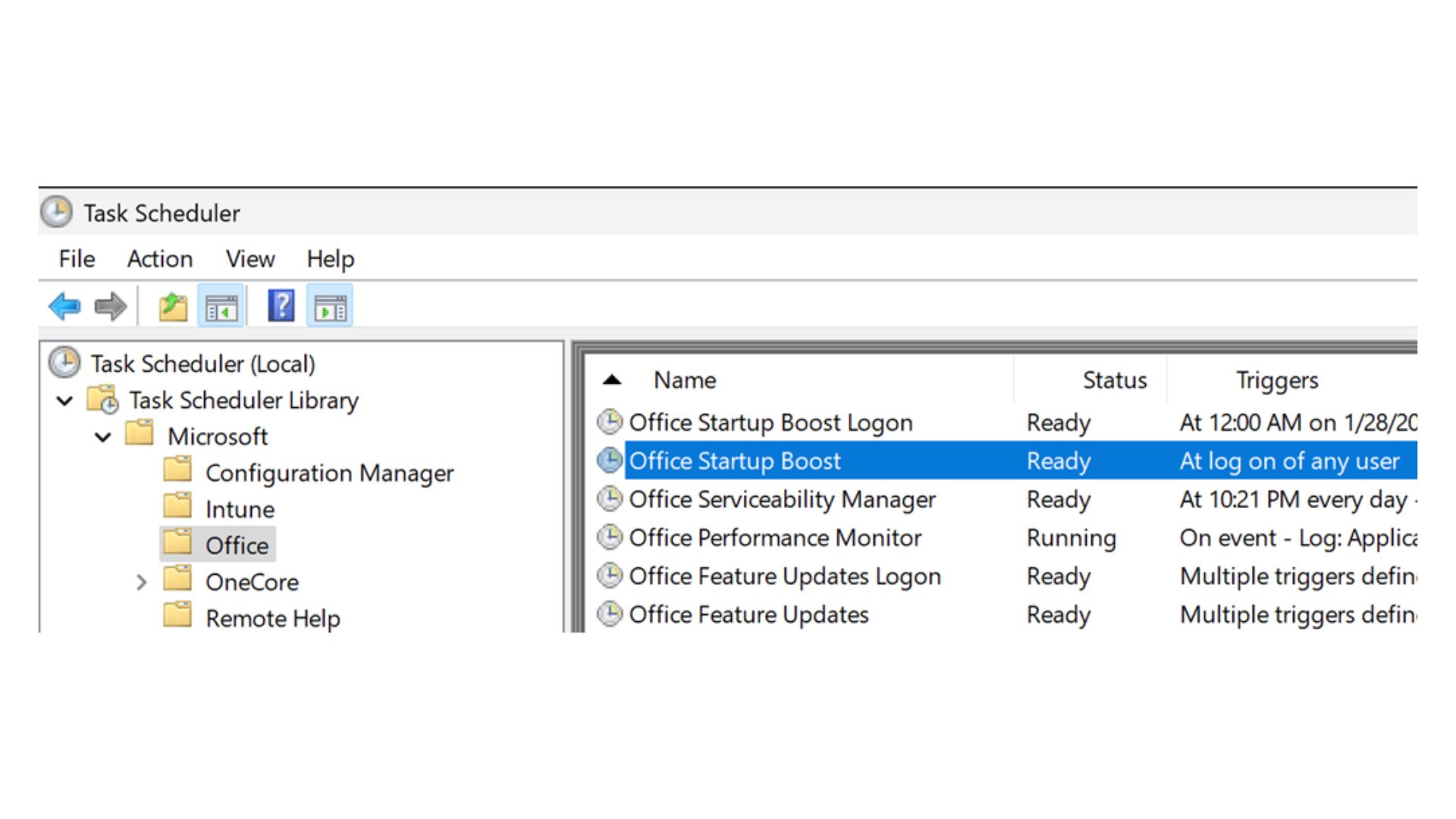This screenshot has height=819, width=1456.
Task: Select the Configuration Manager label
Action: (329, 472)
